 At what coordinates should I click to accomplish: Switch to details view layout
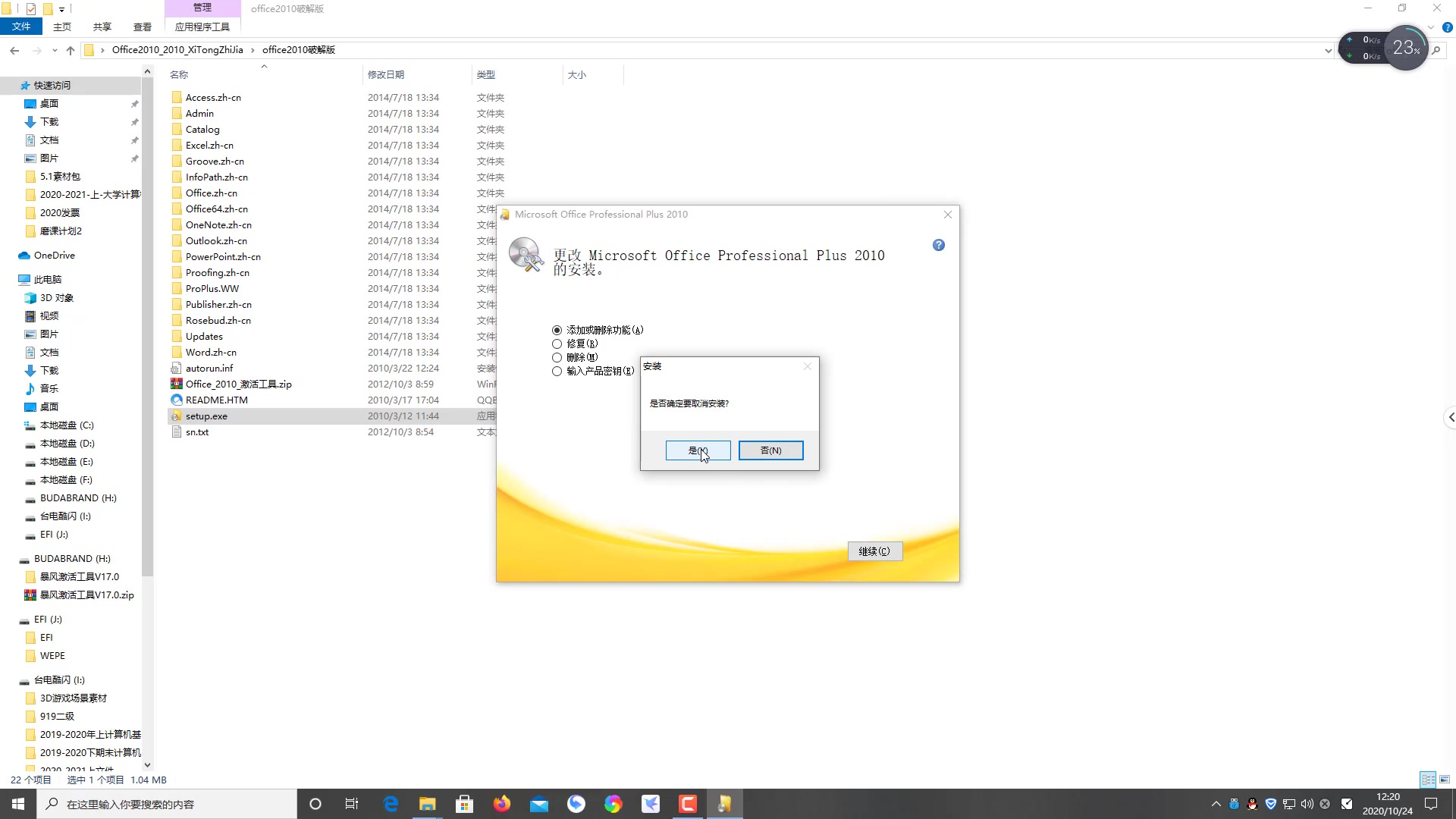[x=1428, y=780]
